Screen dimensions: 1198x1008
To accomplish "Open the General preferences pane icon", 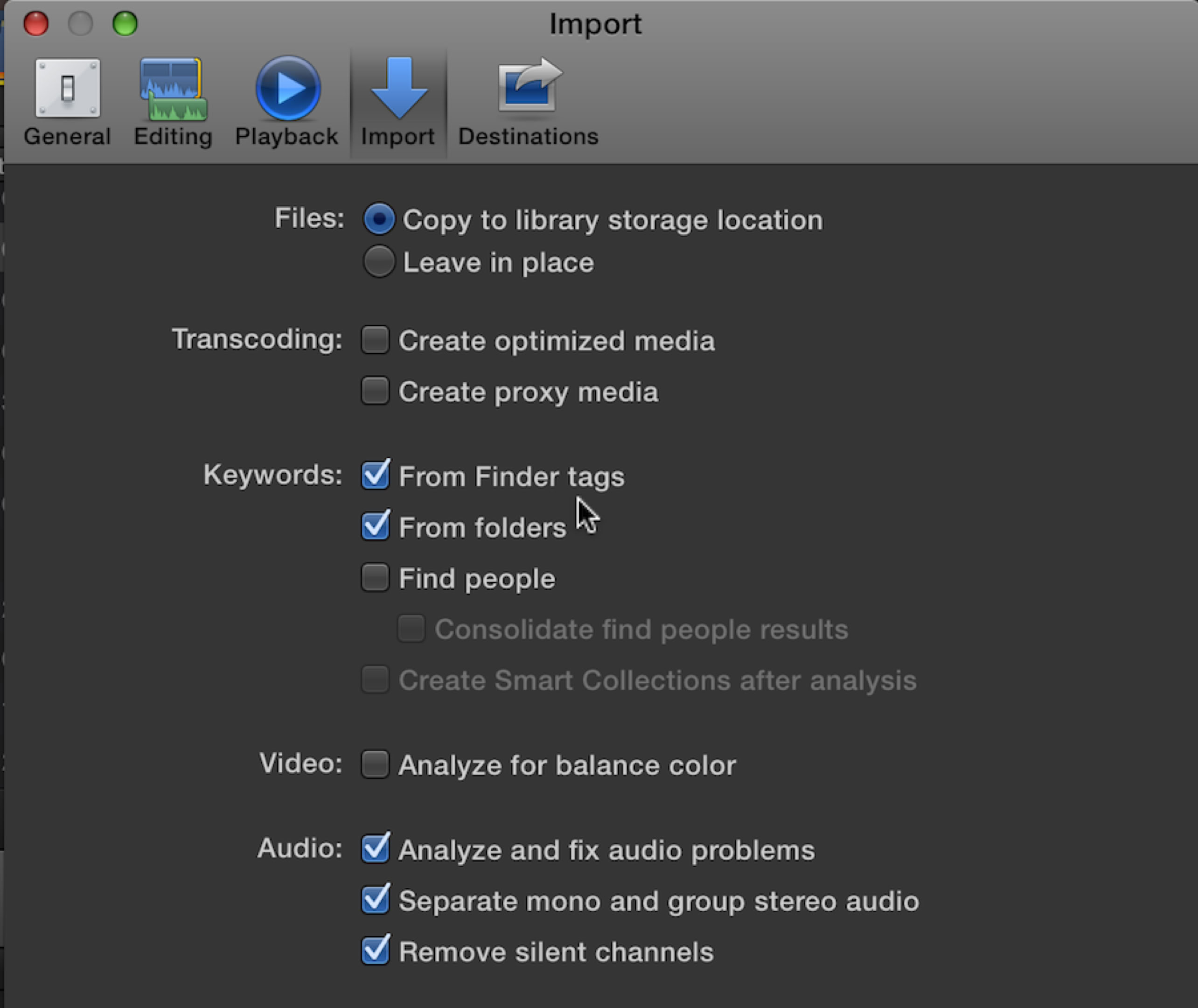I will (x=68, y=88).
